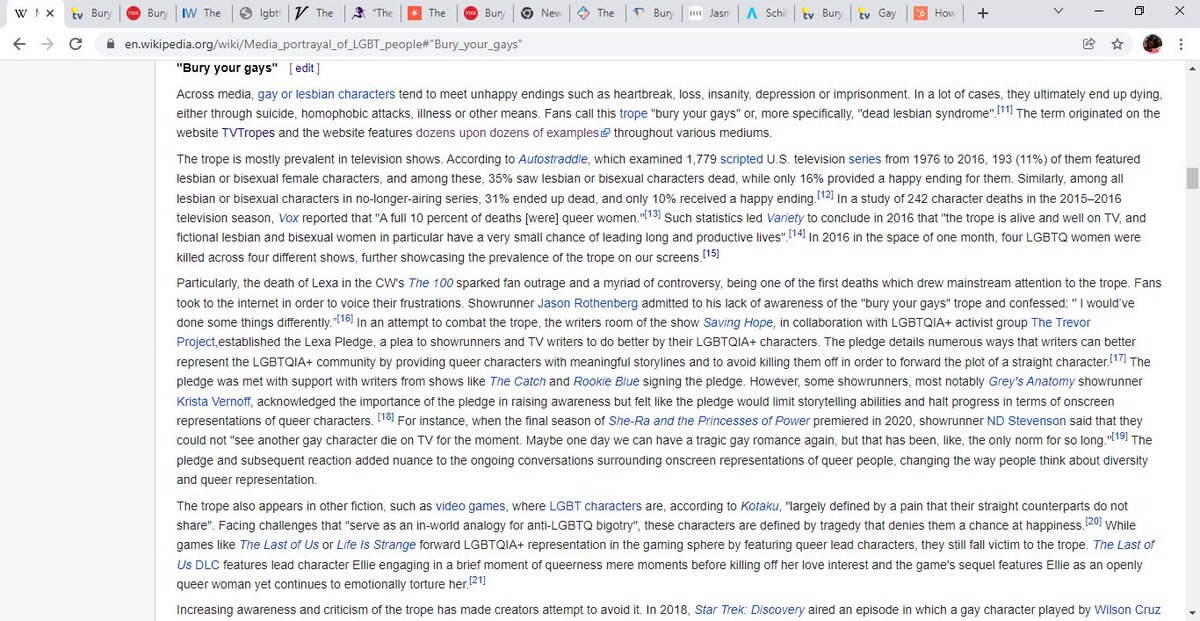Image resolution: width=1200 pixels, height=621 pixels.
Task: Open the Rookie Blue link
Action: pyautogui.click(x=608, y=381)
